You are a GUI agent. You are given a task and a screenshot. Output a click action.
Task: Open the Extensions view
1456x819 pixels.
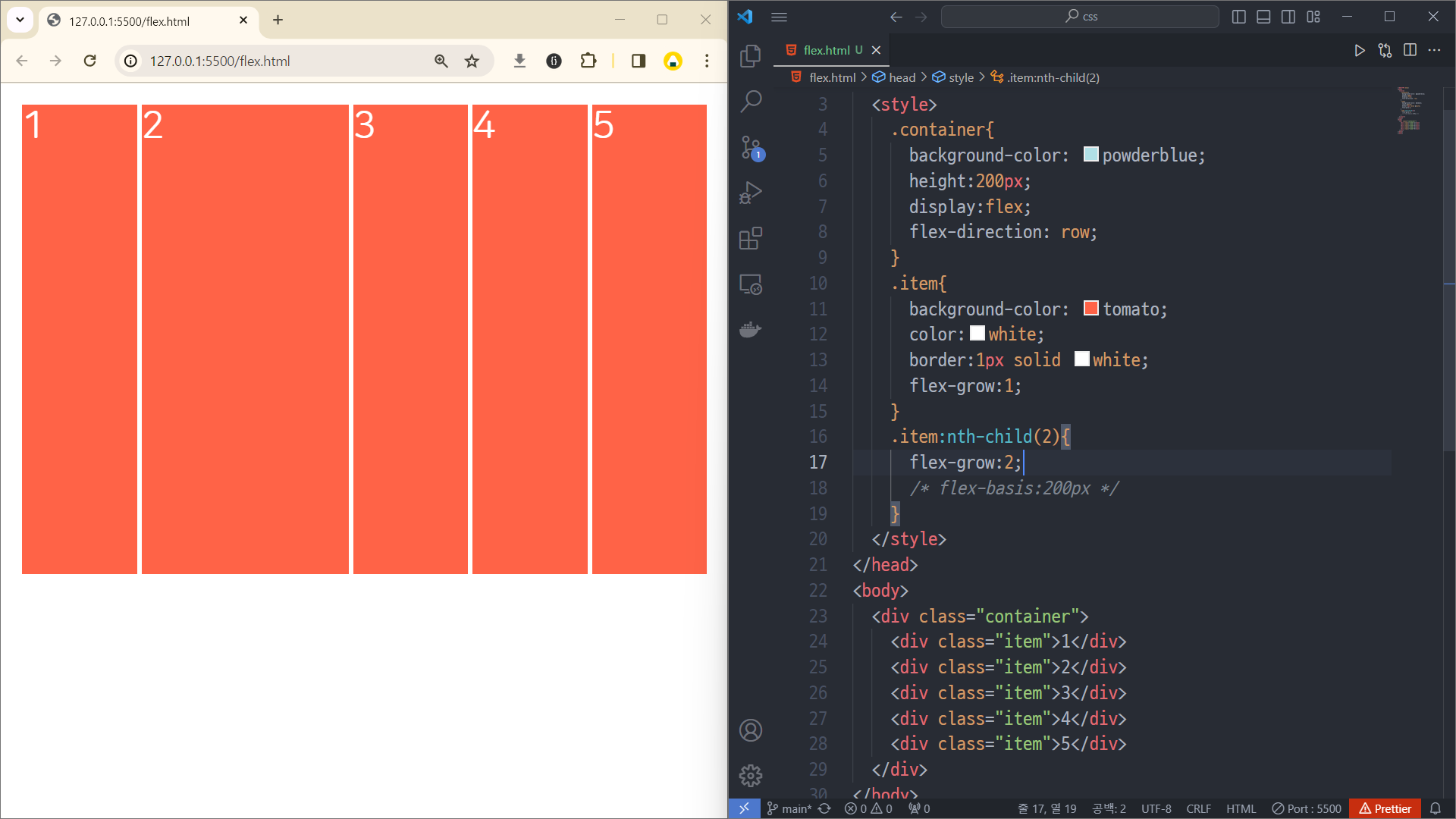tap(750, 238)
